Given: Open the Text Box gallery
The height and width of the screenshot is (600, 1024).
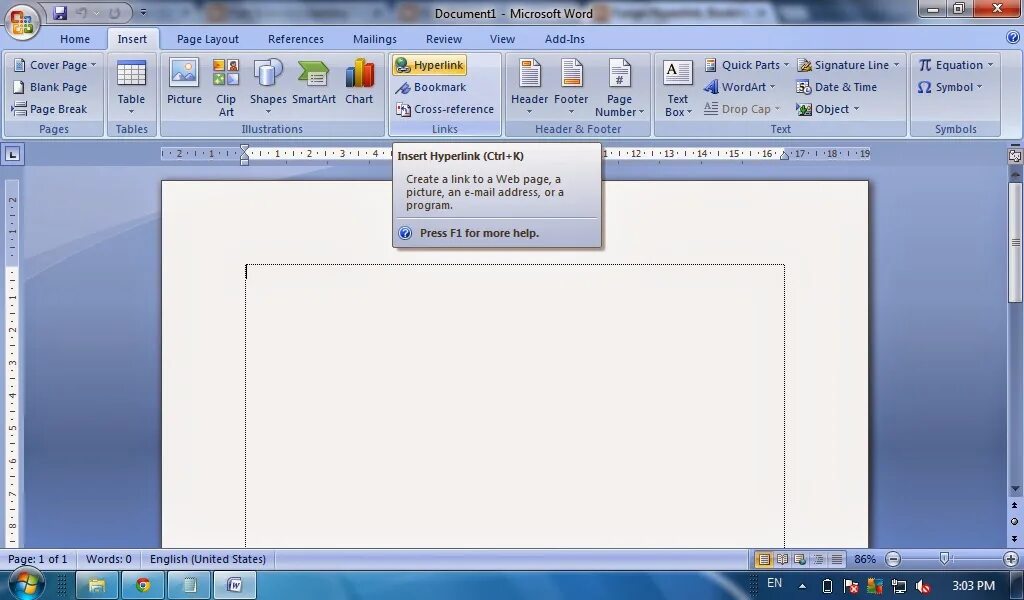Looking at the screenshot, I should [677, 87].
